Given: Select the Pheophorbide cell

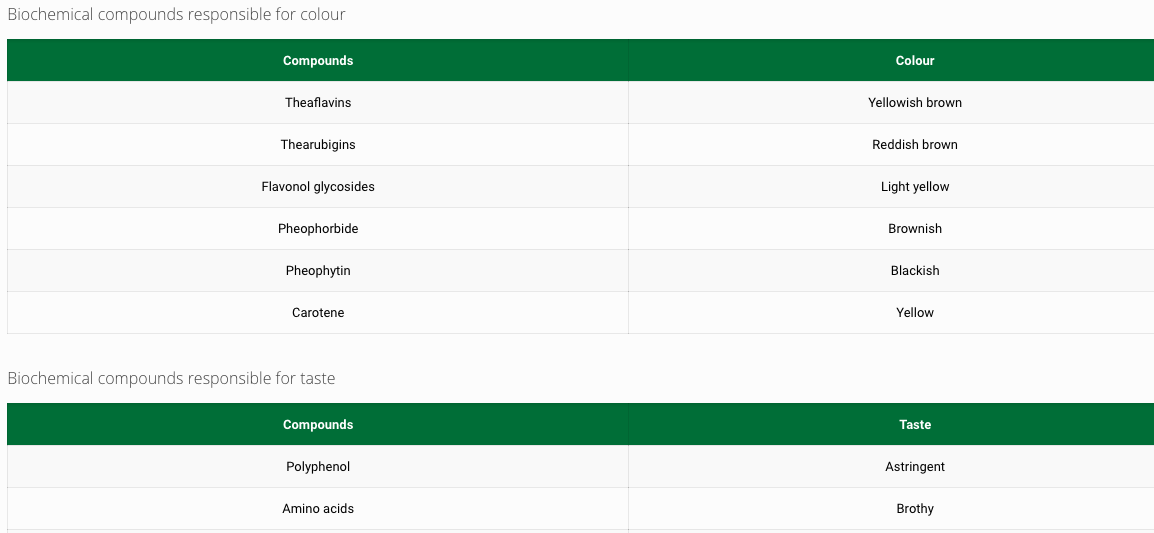Looking at the screenshot, I should [318, 228].
